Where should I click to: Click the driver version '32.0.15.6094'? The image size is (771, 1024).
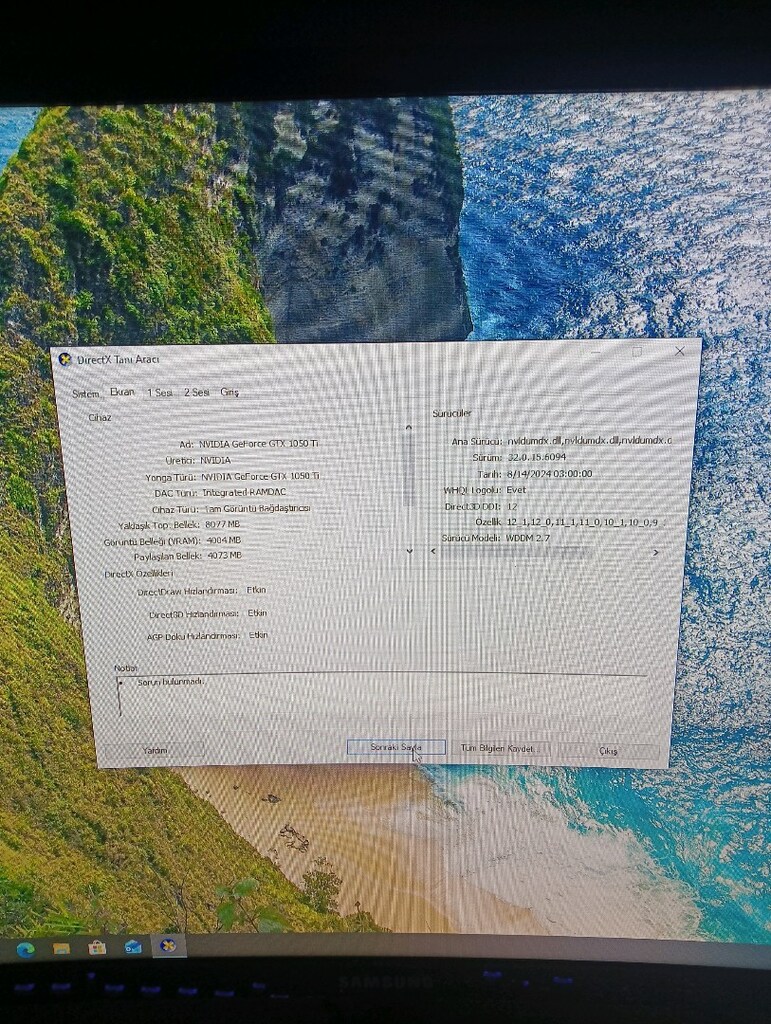point(537,457)
